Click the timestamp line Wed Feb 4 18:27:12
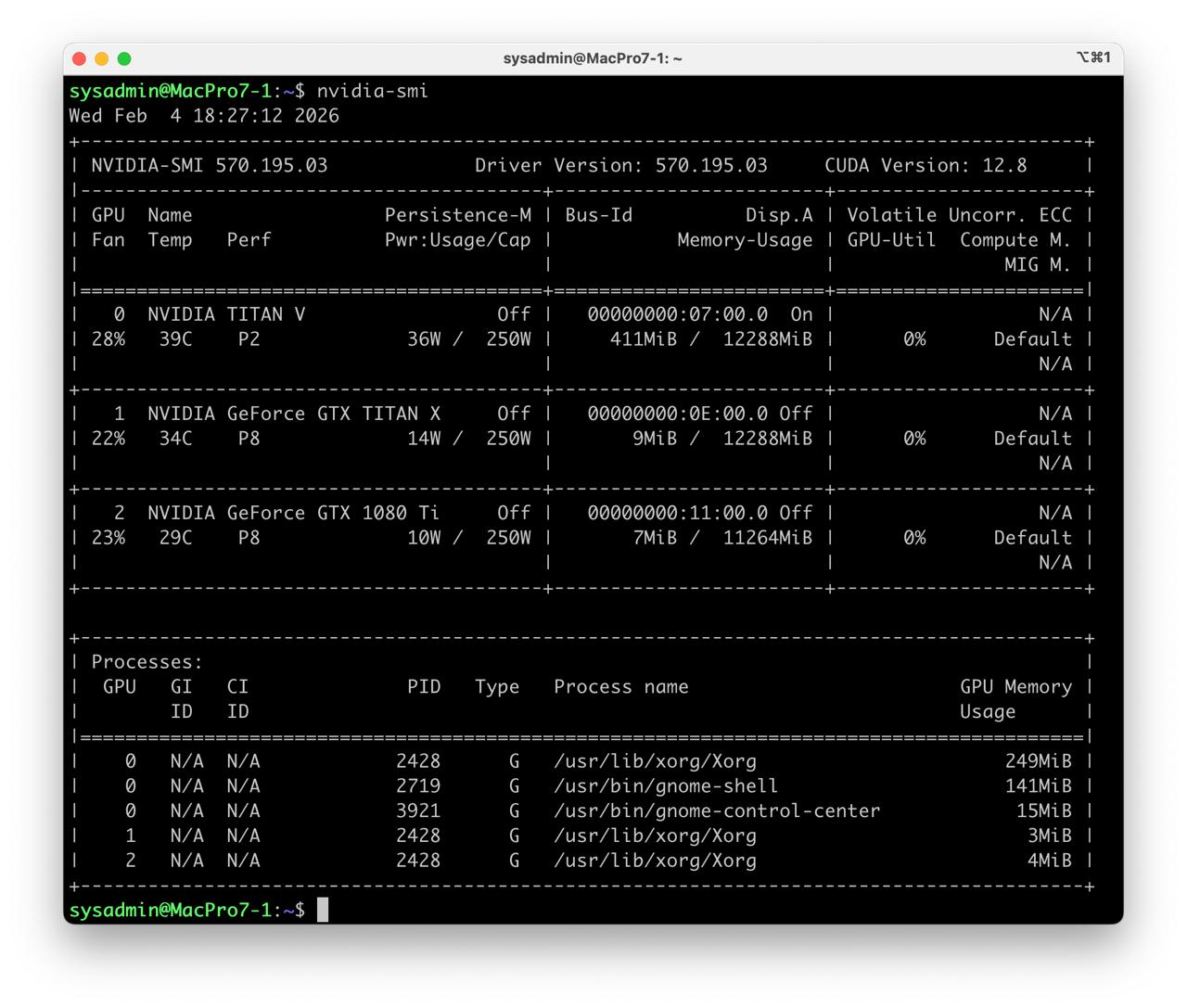 (203, 116)
